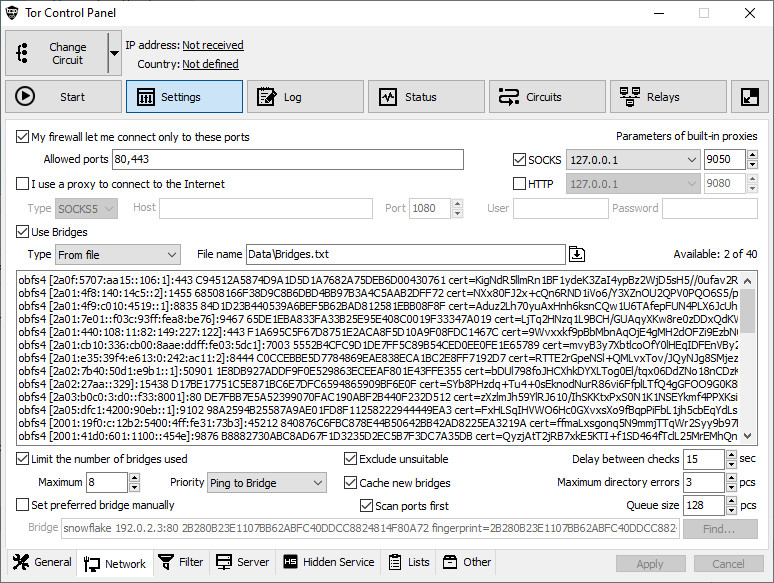Toggle Set preferred bridge manually checkbox
This screenshot has height=583, width=774.
click(22, 505)
